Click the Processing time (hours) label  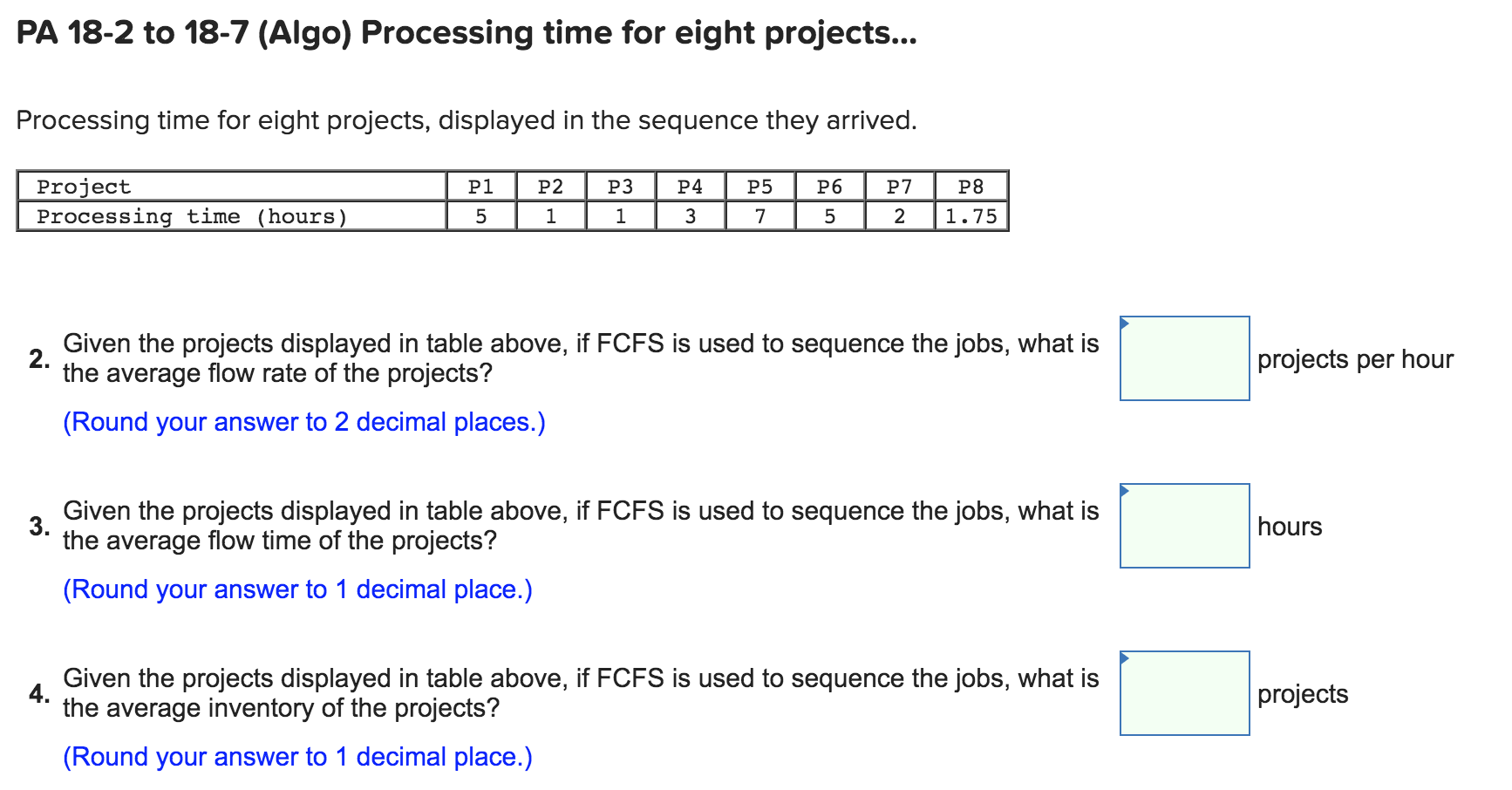[x=192, y=216]
